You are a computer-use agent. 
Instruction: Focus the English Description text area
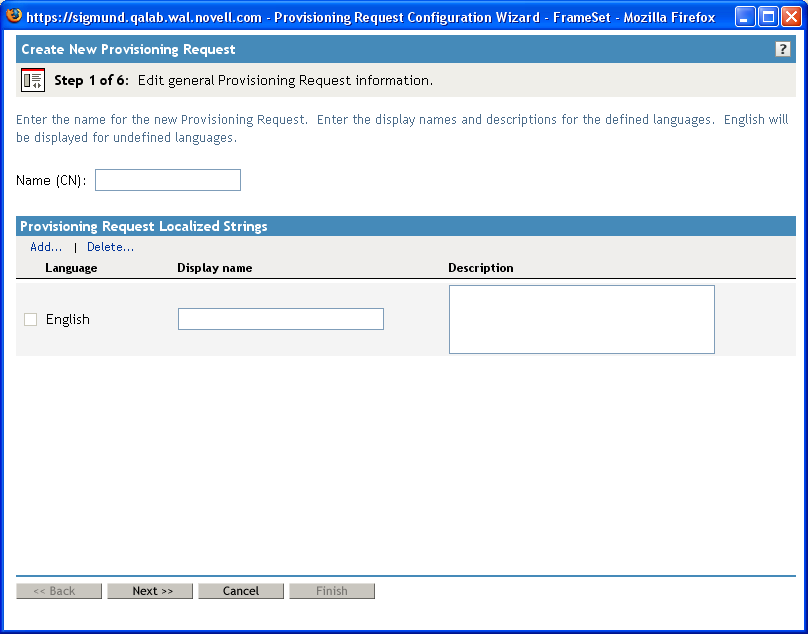click(x=582, y=320)
